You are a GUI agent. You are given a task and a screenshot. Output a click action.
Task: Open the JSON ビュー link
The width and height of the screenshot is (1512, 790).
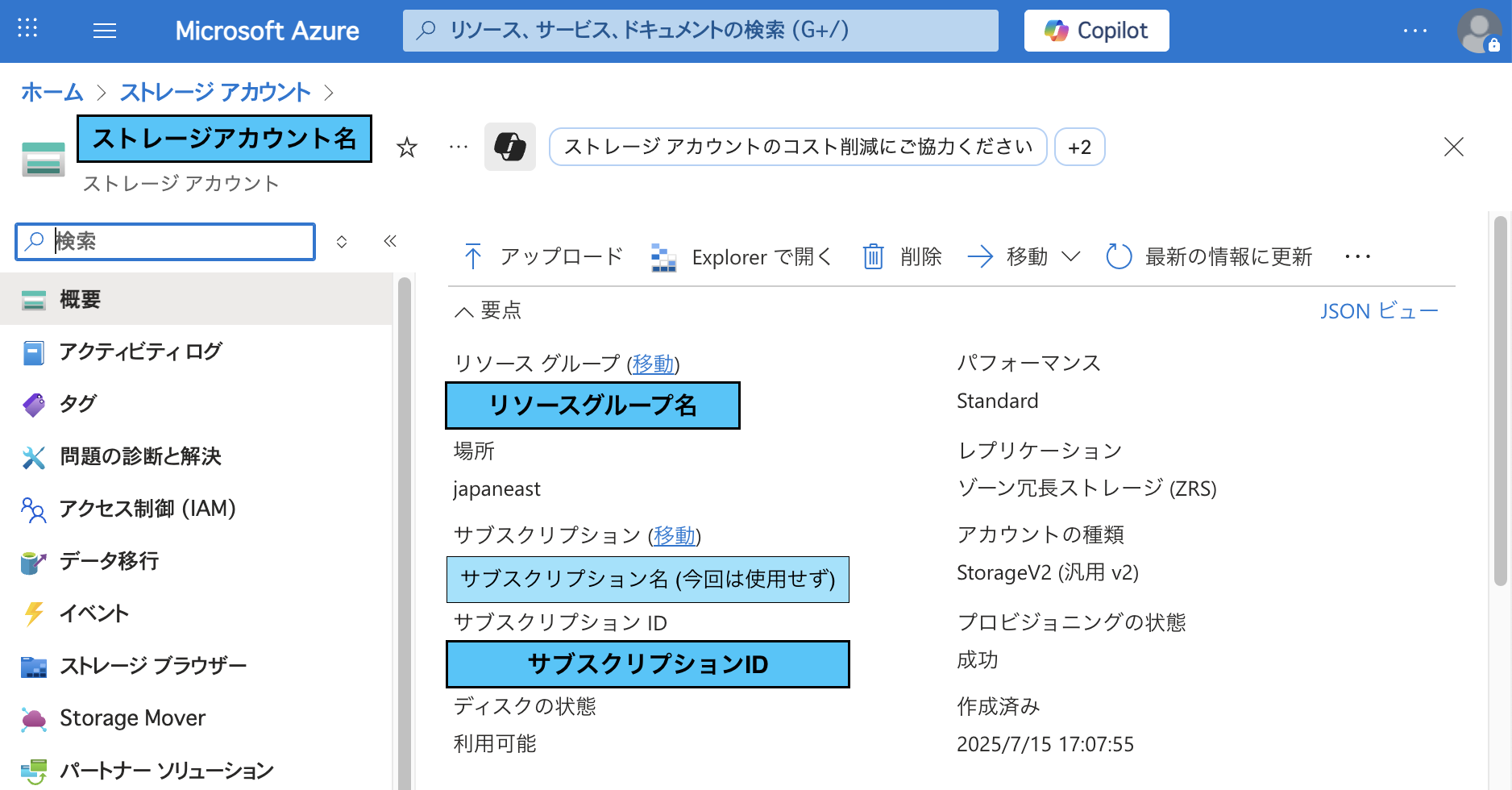pos(1379,310)
